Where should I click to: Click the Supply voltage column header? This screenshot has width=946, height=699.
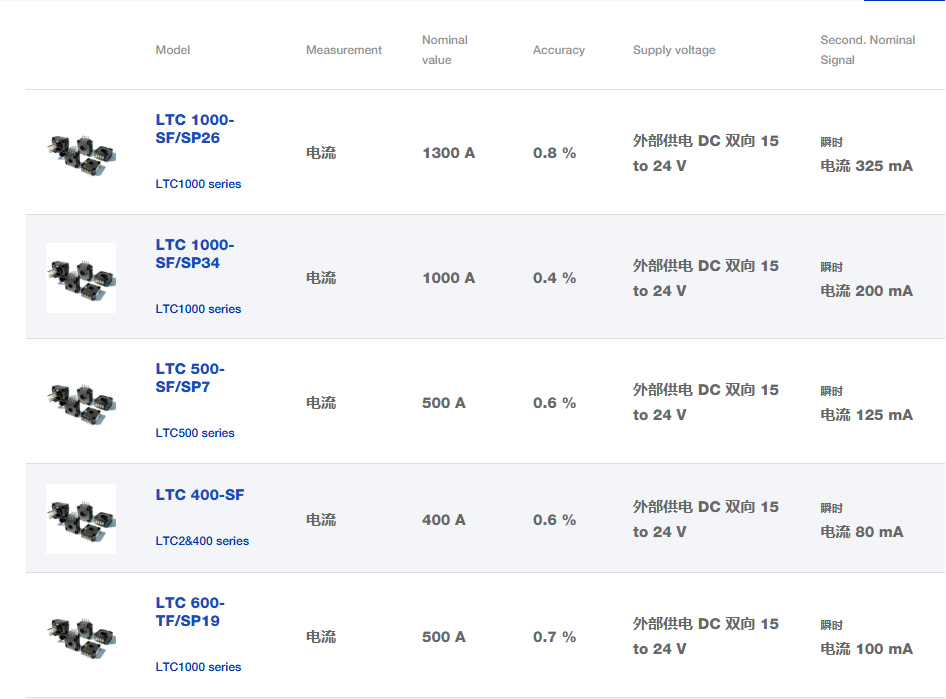(x=674, y=50)
